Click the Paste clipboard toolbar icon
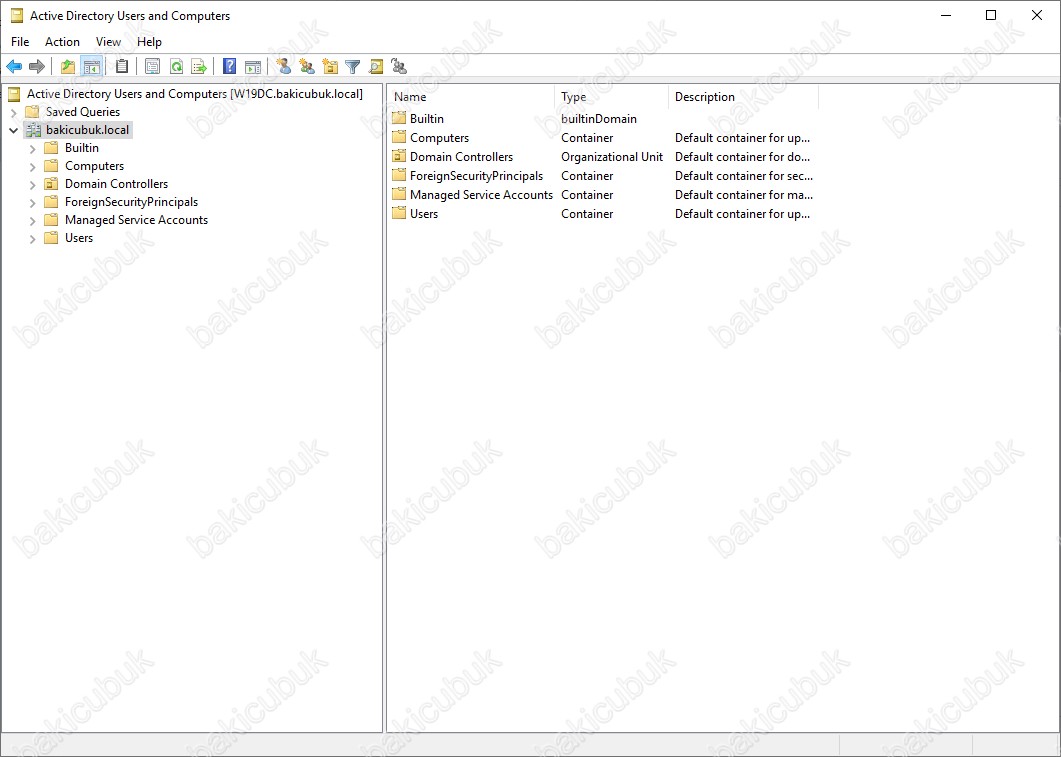The image size is (1061, 757). pos(122,66)
